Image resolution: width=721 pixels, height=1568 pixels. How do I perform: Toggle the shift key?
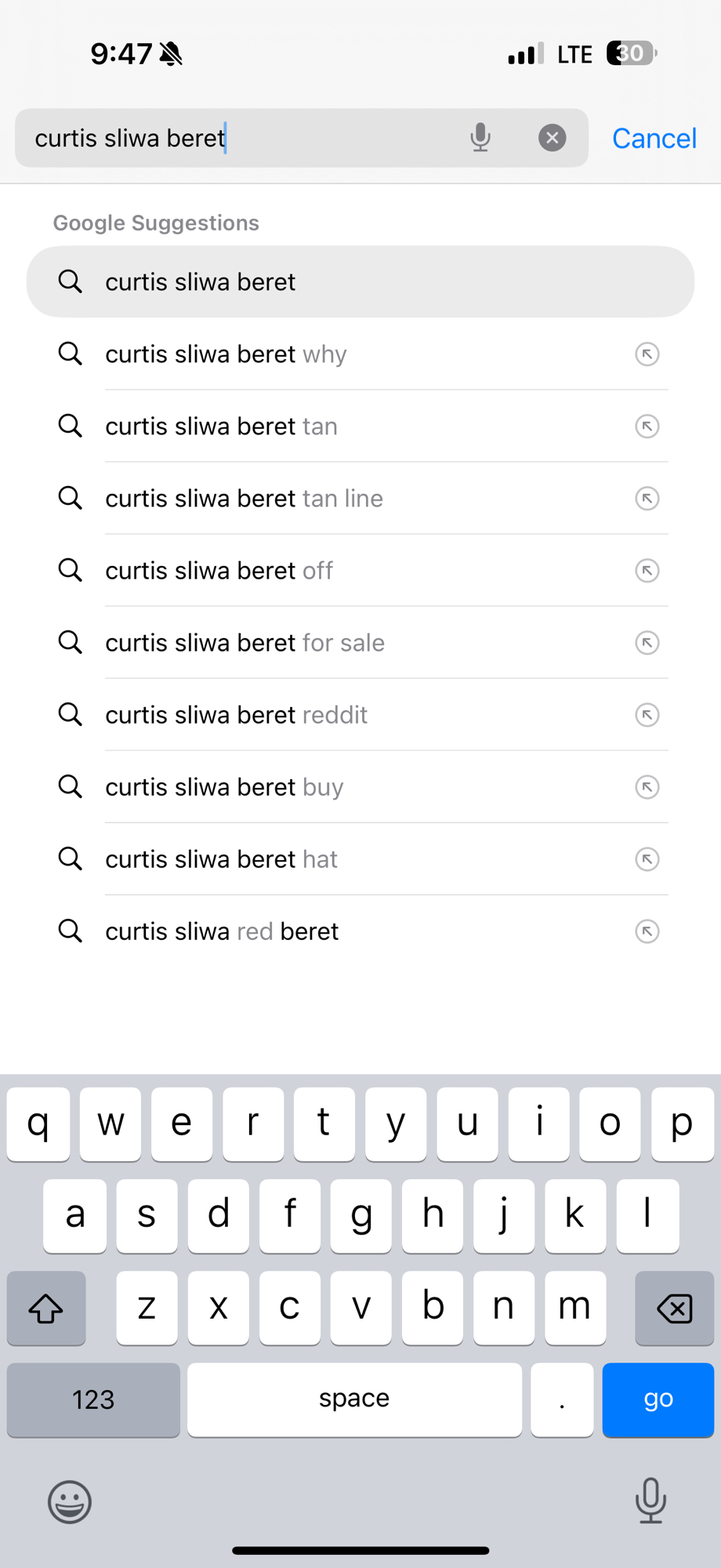(x=46, y=1308)
